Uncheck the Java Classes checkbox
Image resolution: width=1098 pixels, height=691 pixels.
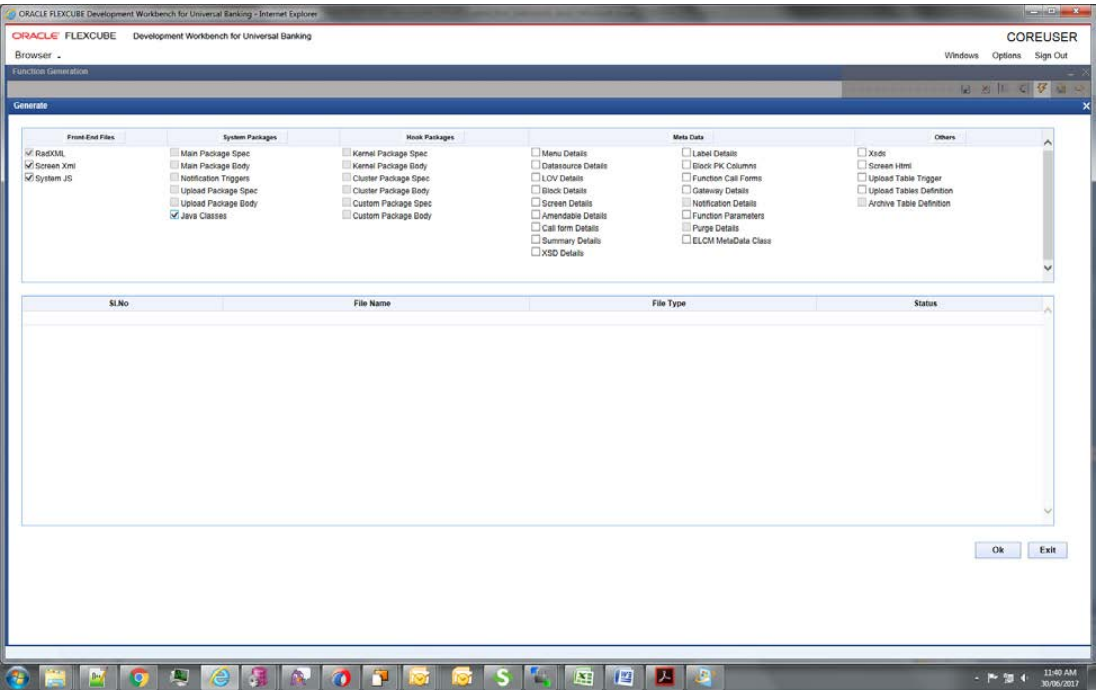(174, 215)
